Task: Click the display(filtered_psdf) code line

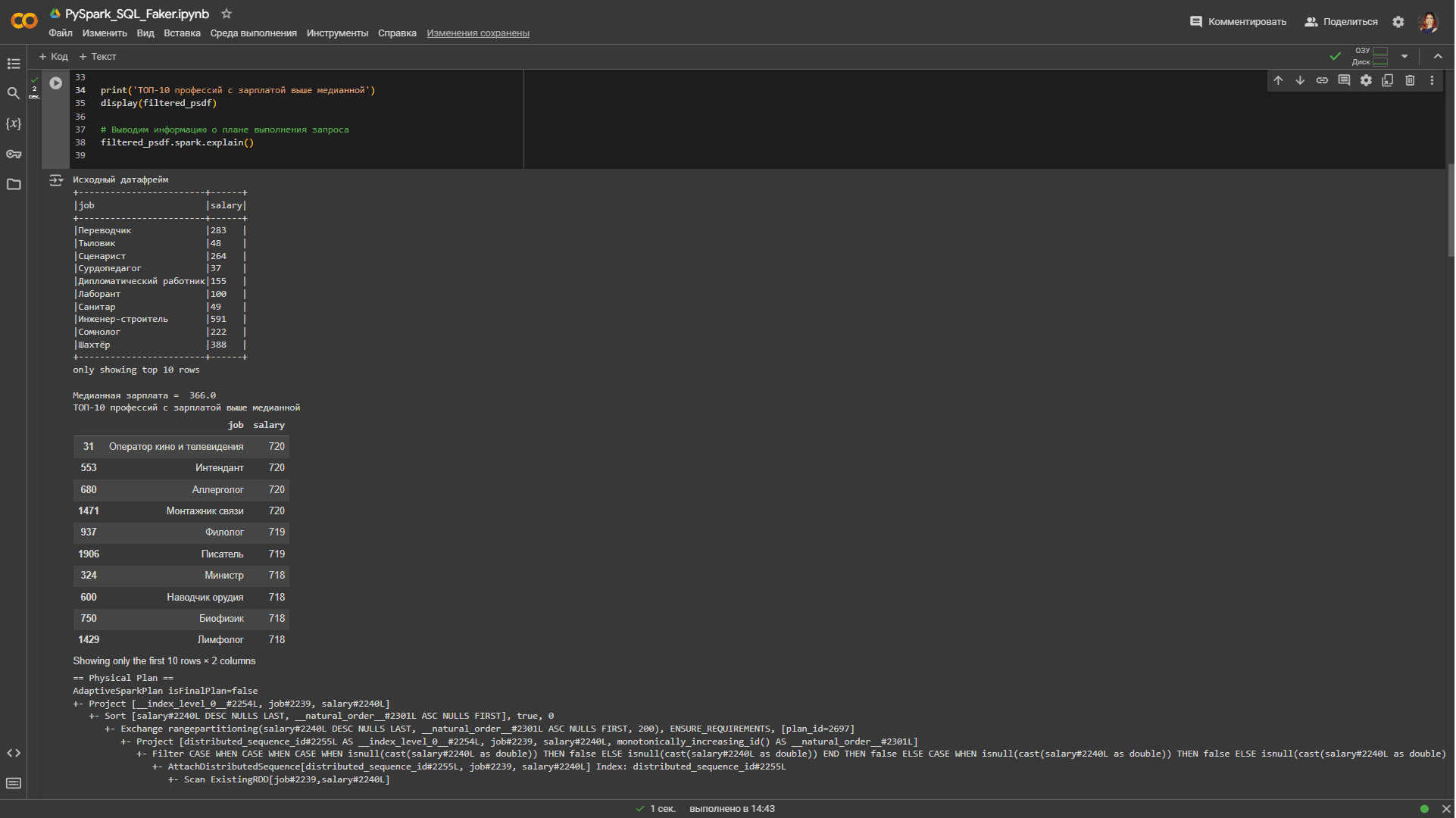Action: [159, 103]
